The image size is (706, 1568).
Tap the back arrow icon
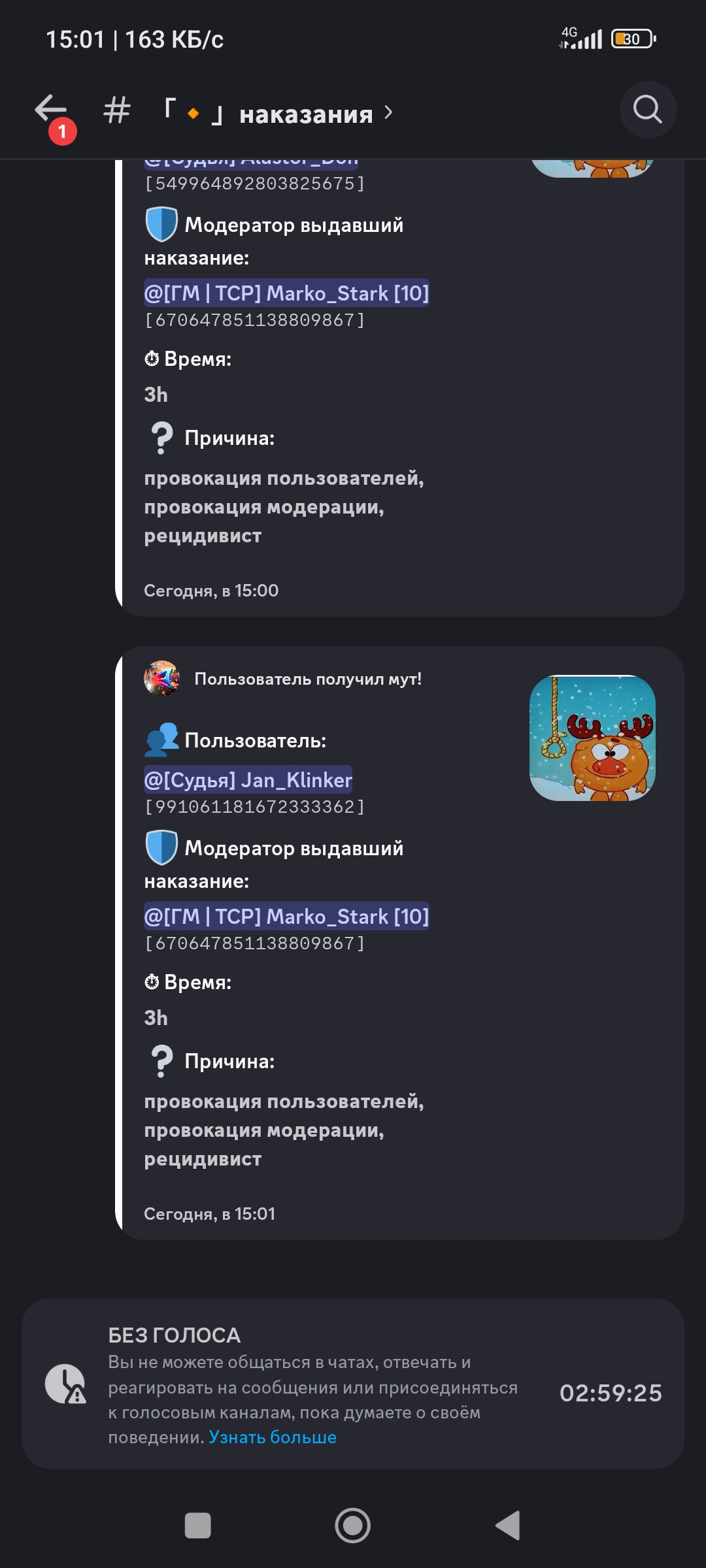pyautogui.click(x=51, y=109)
